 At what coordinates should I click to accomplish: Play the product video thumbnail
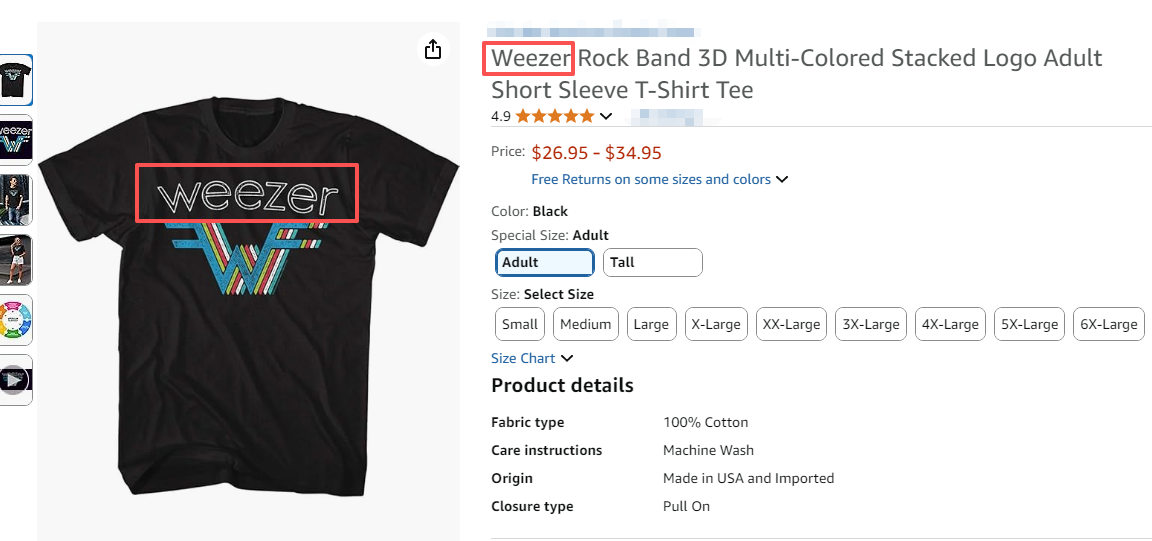(16, 380)
